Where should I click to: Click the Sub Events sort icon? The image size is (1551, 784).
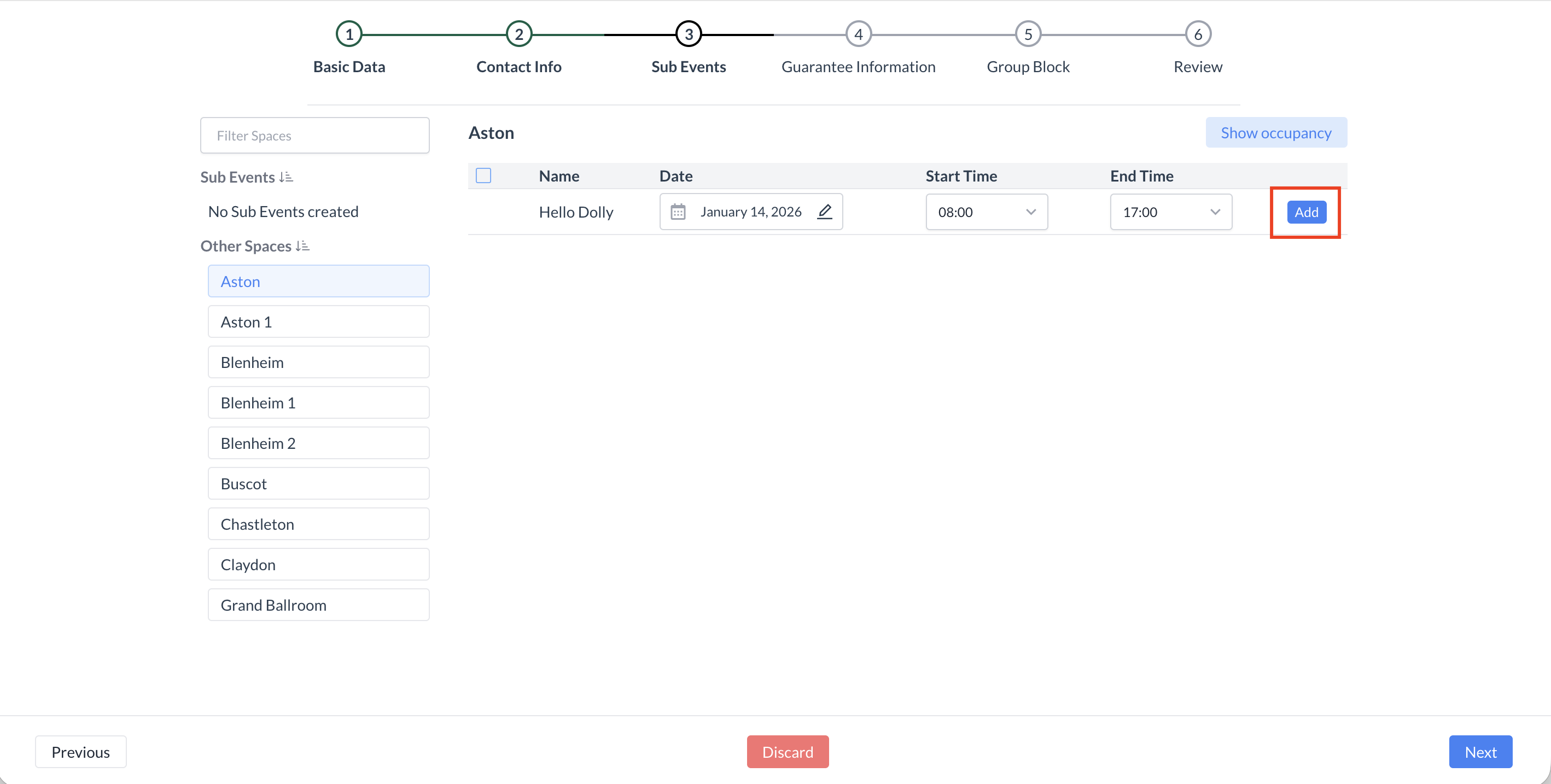(x=286, y=177)
